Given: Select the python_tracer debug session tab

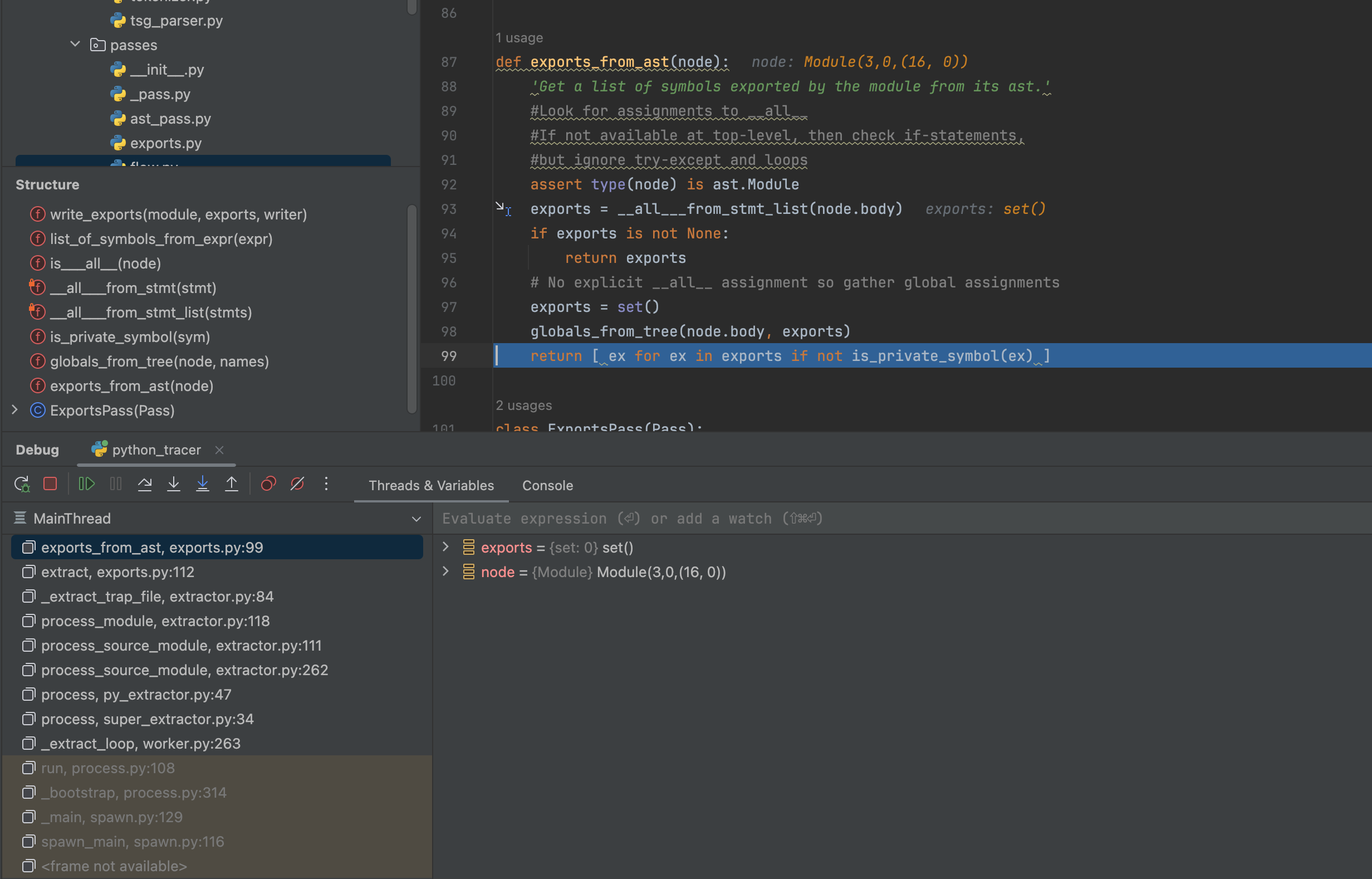Looking at the screenshot, I should pyautogui.click(x=156, y=450).
